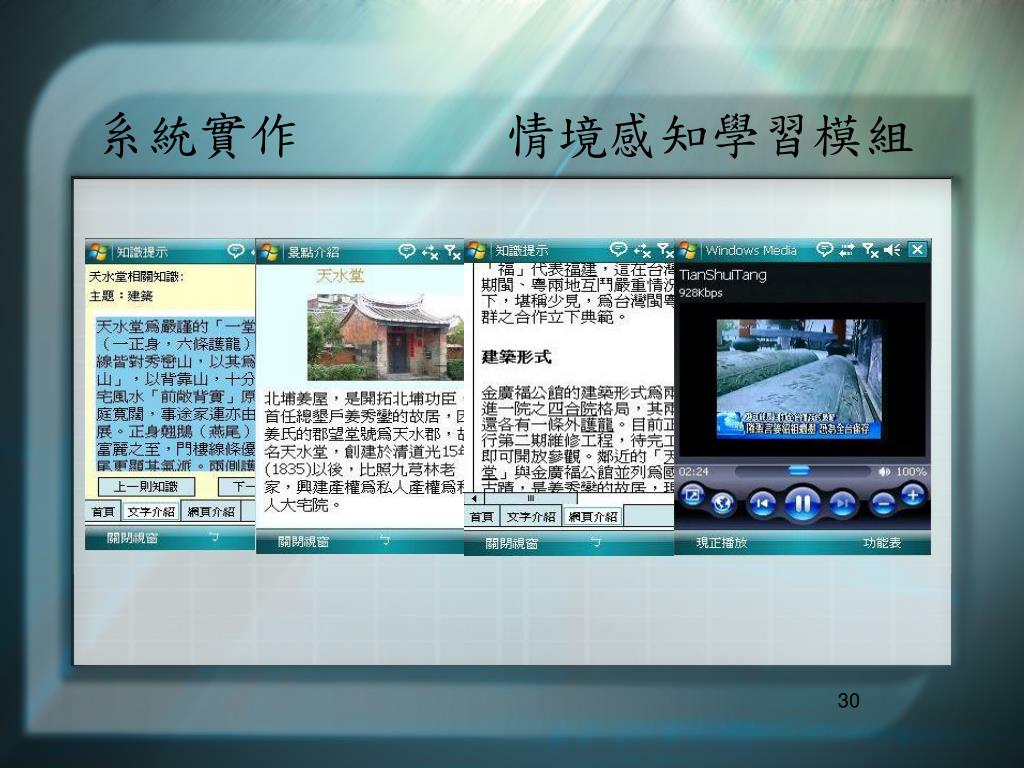Click the 02:24 elapsed time label

(694, 472)
